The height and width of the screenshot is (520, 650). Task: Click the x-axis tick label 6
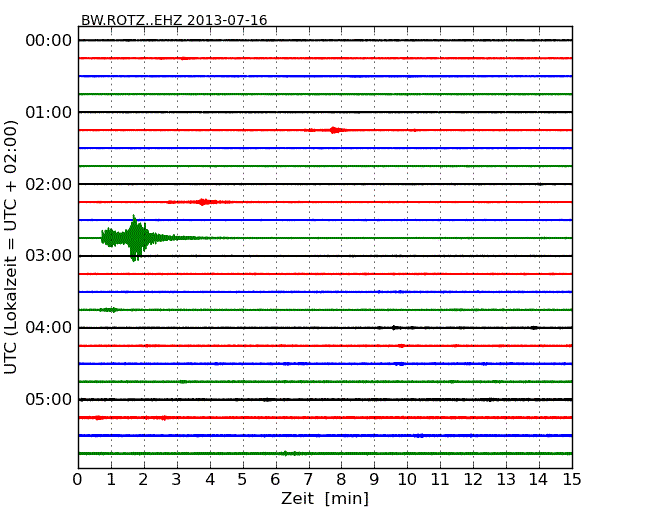click(275, 480)
